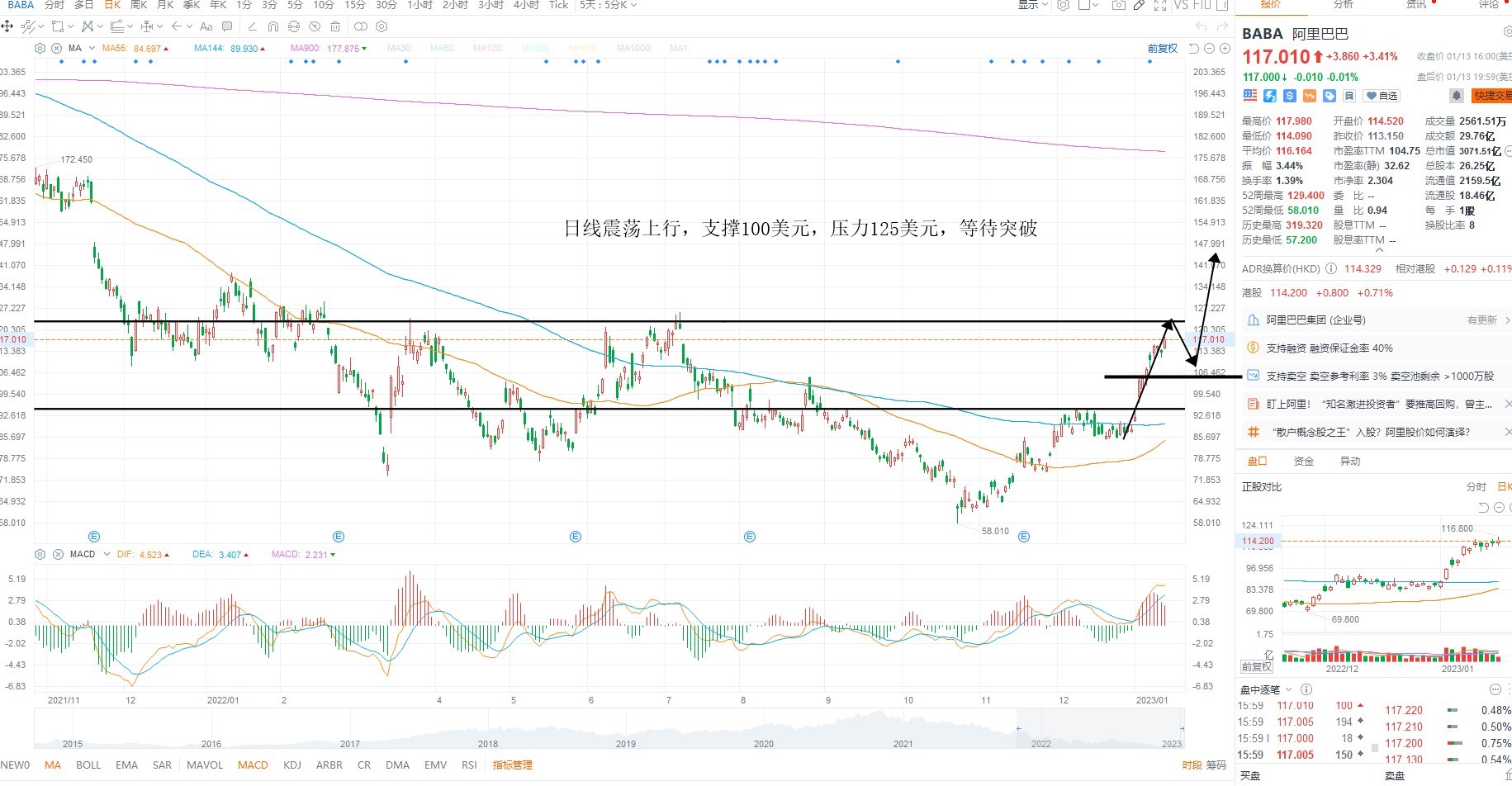Viewport: 1512px width, 786px height.
Task: Add a comment bubble annotation
Action: tap(227, 26)
